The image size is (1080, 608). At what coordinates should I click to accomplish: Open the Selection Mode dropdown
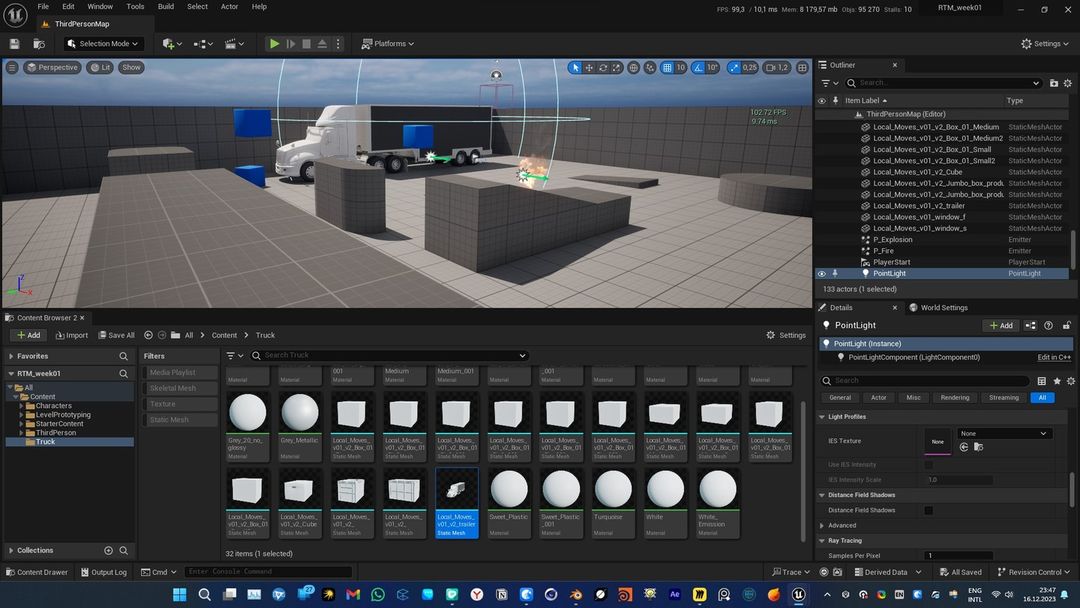(104, 43)
